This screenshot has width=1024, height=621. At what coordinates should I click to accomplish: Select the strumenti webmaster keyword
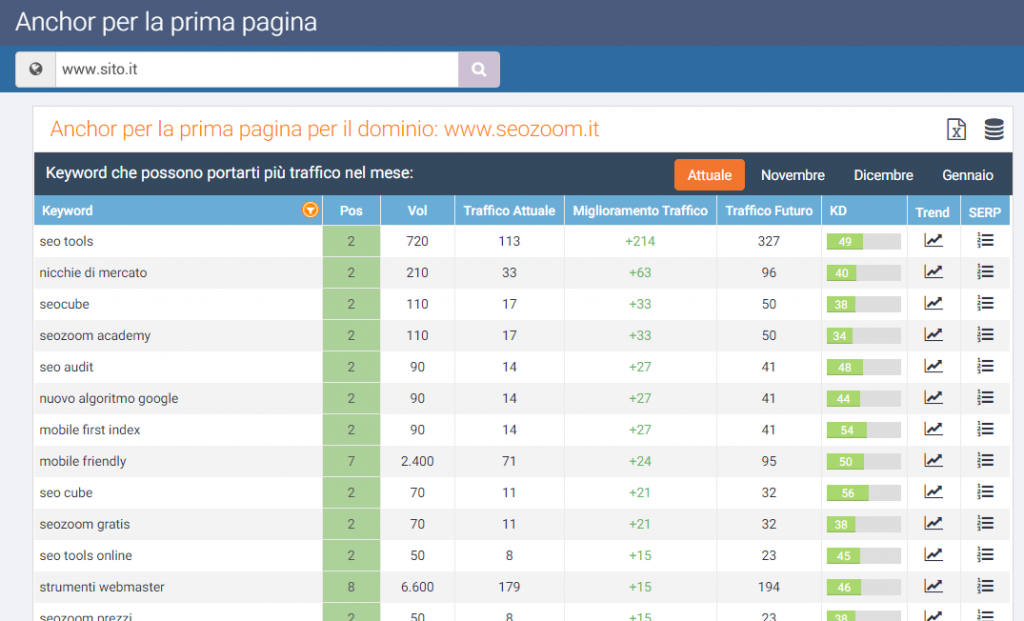(x=101, y=586)
